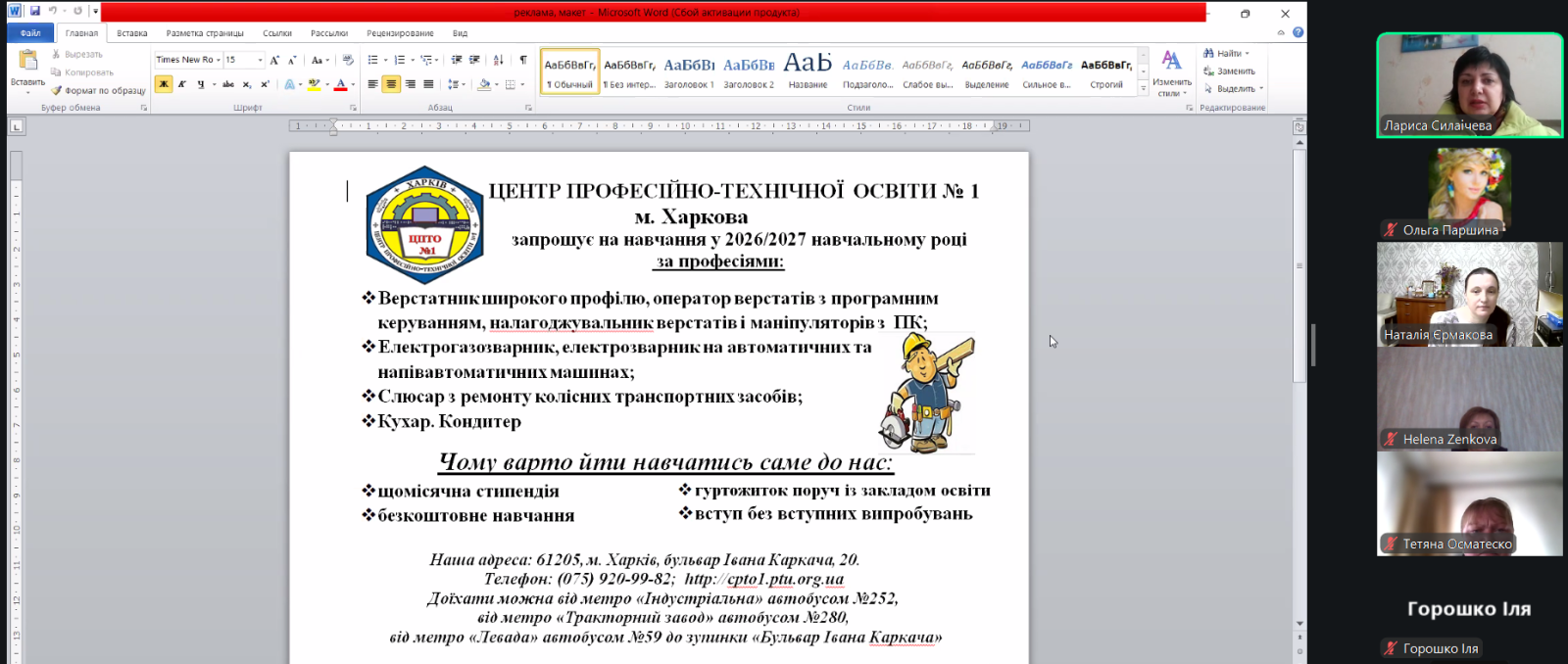Image resolution: width=1568 pixels, height=664 pixels.
Task: Toggle show paragraph marks (¶)
Action: [x=523, y=60]
